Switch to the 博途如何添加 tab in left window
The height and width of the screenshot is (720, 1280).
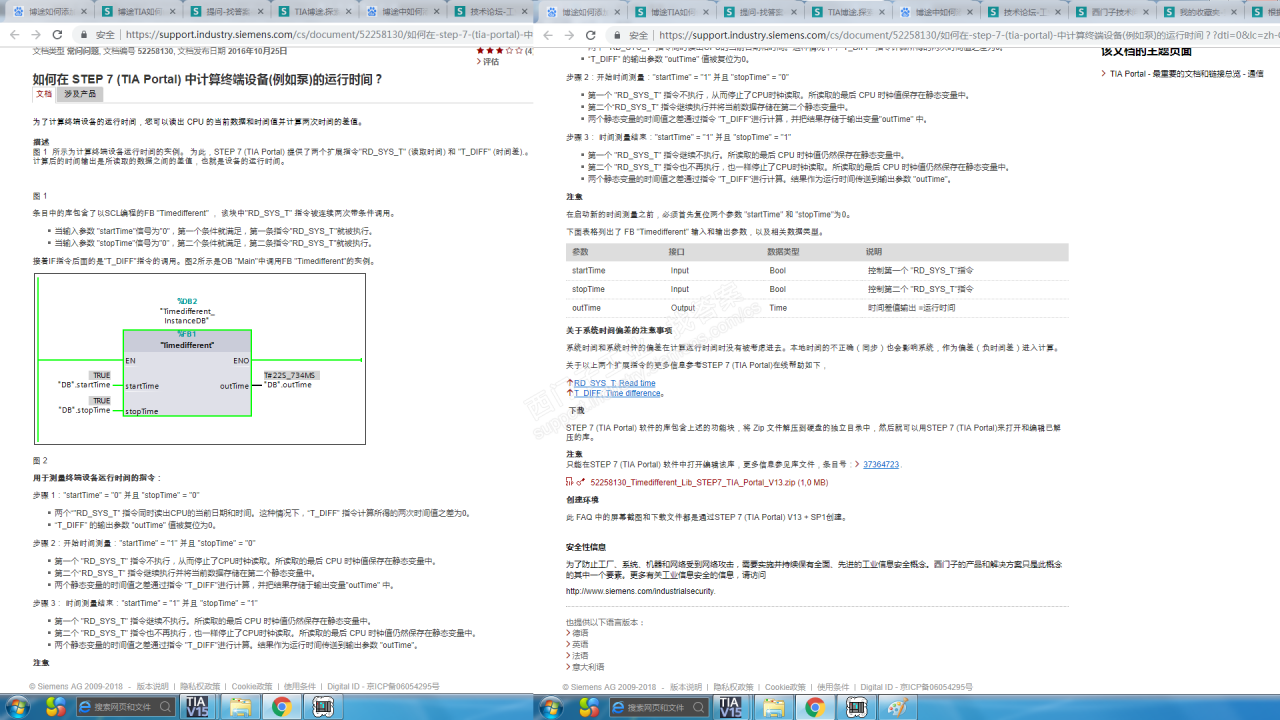pyautogui.click(x=49, y=12)
